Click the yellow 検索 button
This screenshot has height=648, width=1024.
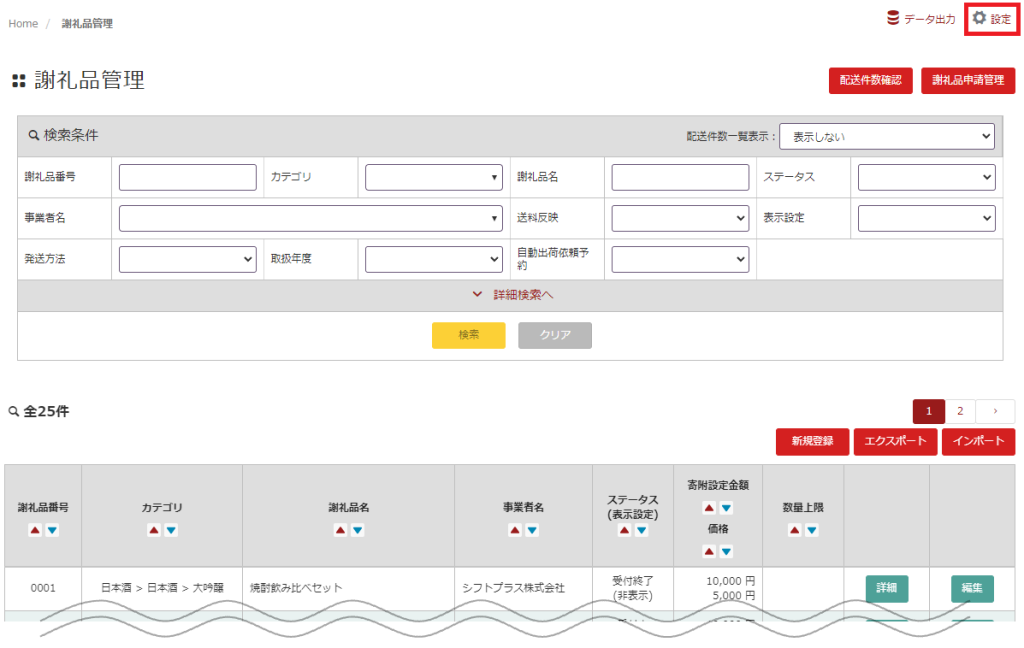click(x=468, y=335)
